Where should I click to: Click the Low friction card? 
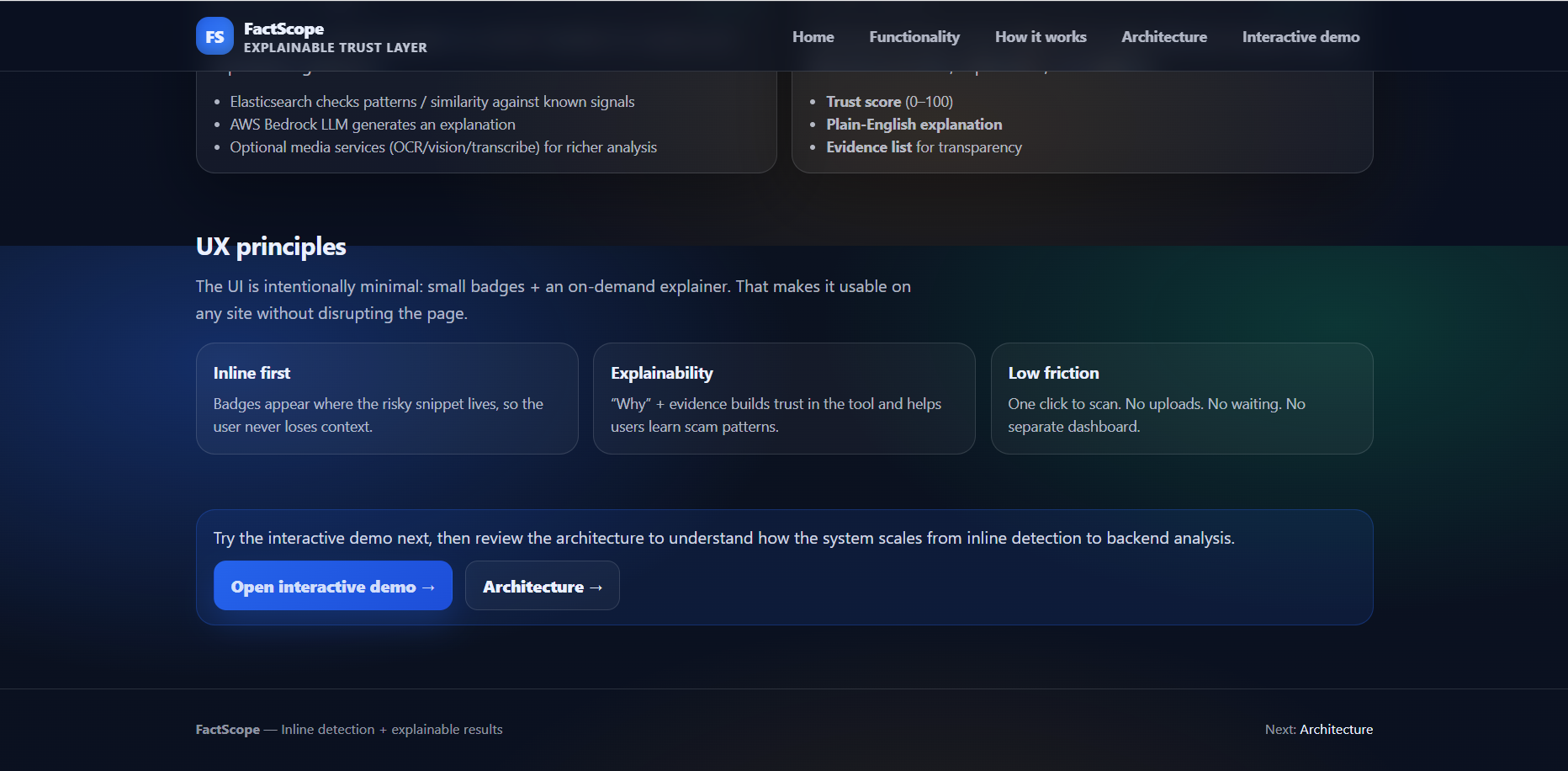(x=1181, y=398)
